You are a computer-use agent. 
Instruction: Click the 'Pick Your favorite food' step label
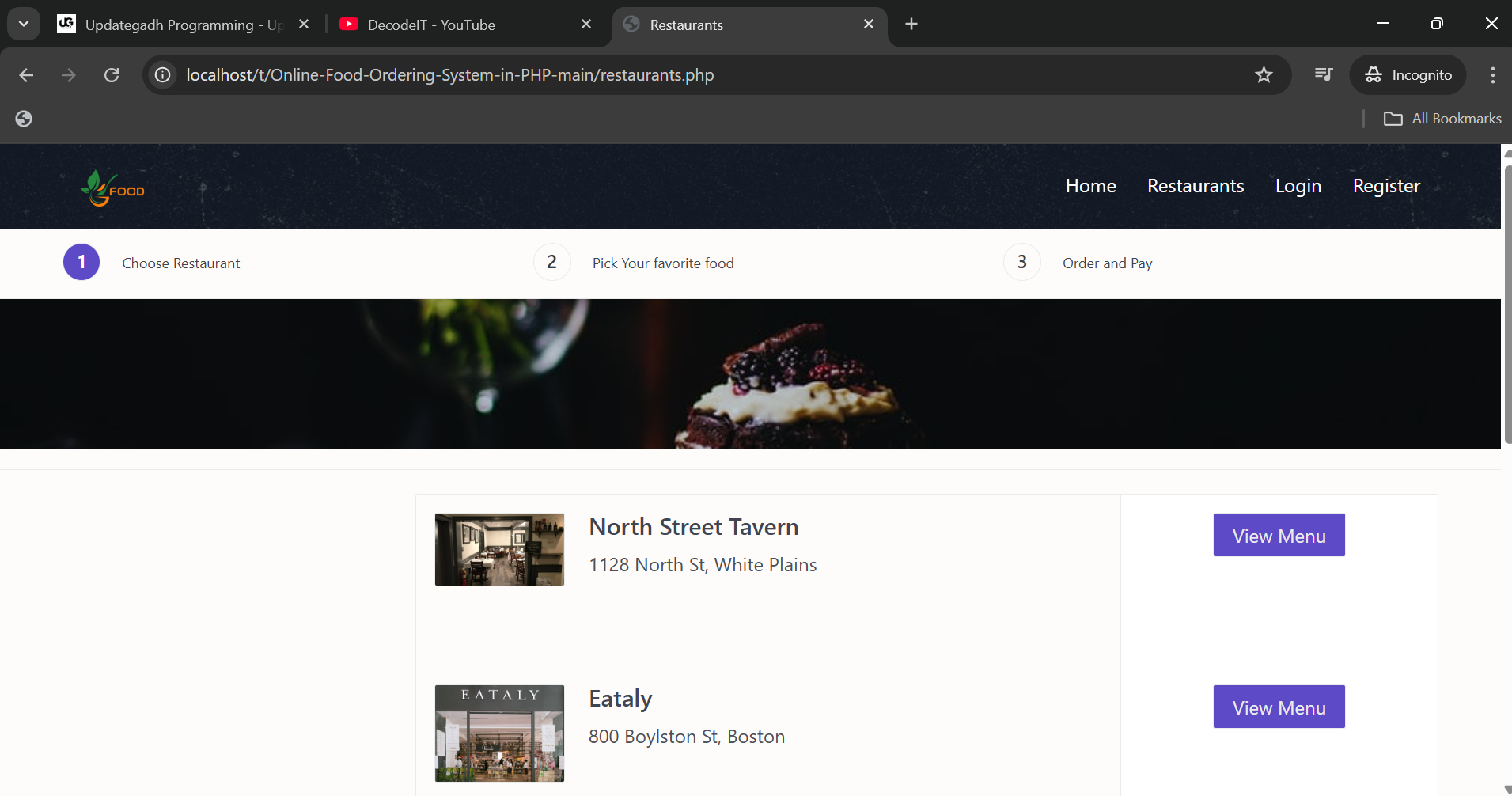click(663, 263)
